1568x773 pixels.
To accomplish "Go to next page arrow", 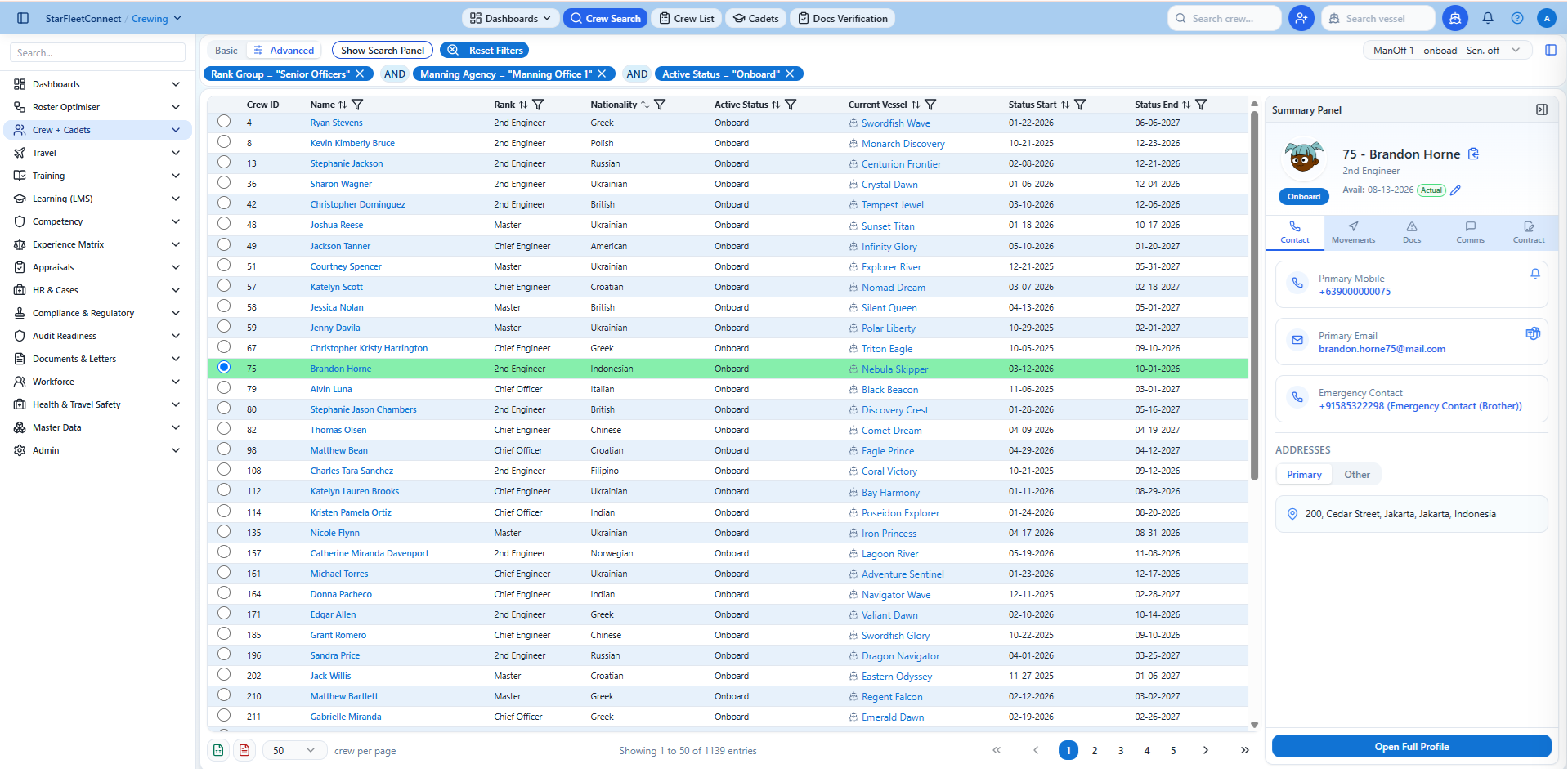I will coord(1206,750).
